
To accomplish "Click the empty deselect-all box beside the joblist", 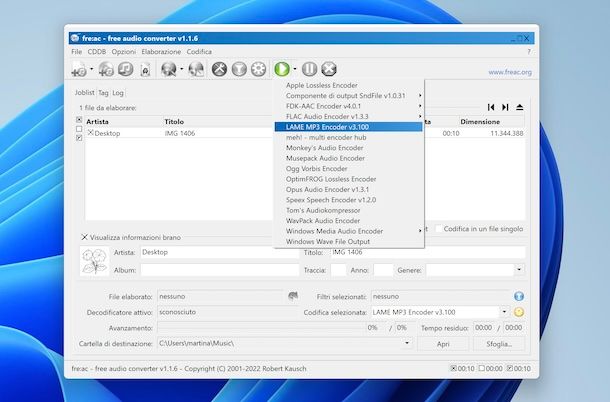I will click(79, 129).
